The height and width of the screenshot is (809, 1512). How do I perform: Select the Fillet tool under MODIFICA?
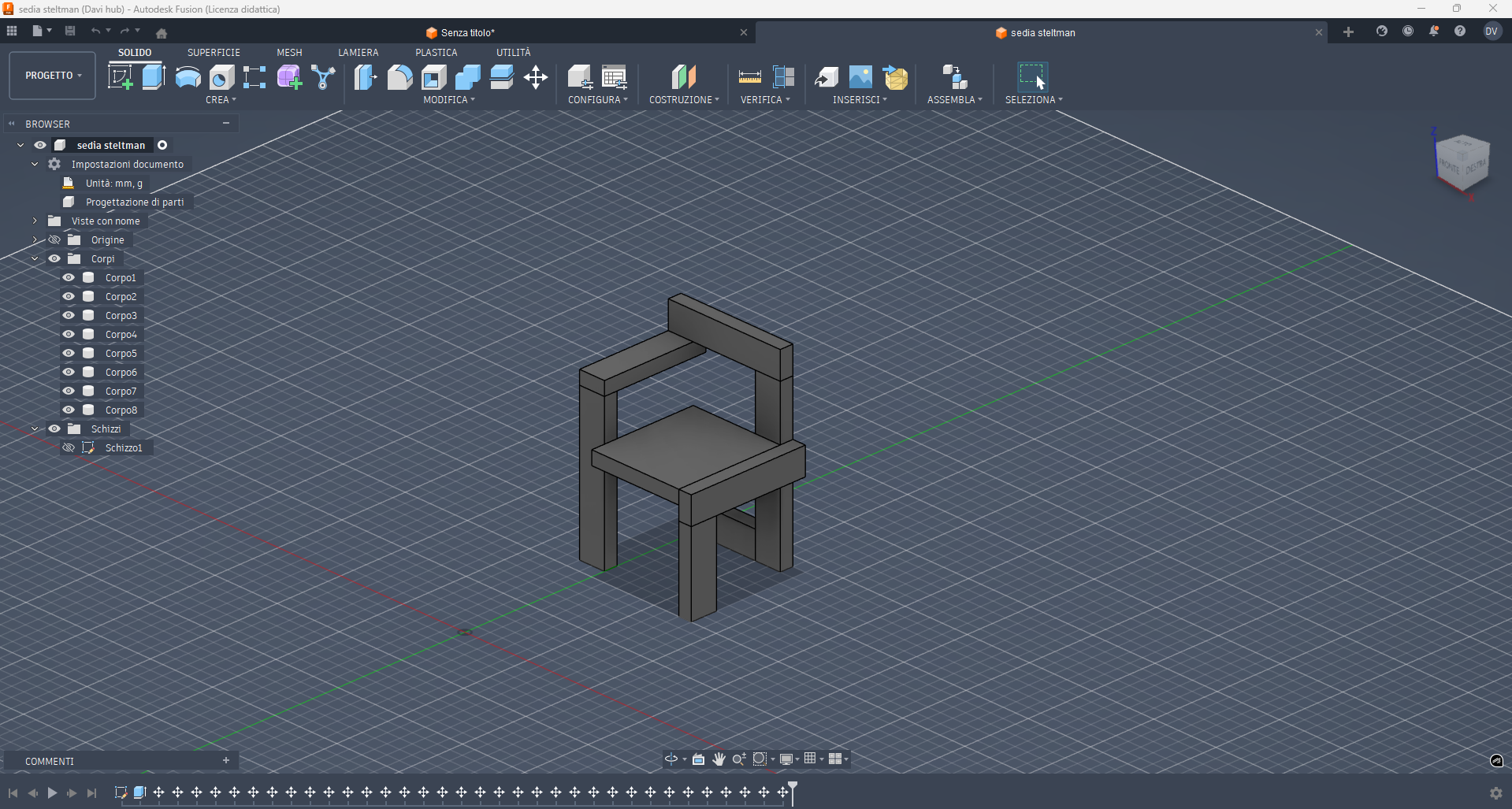click(399, 77)
